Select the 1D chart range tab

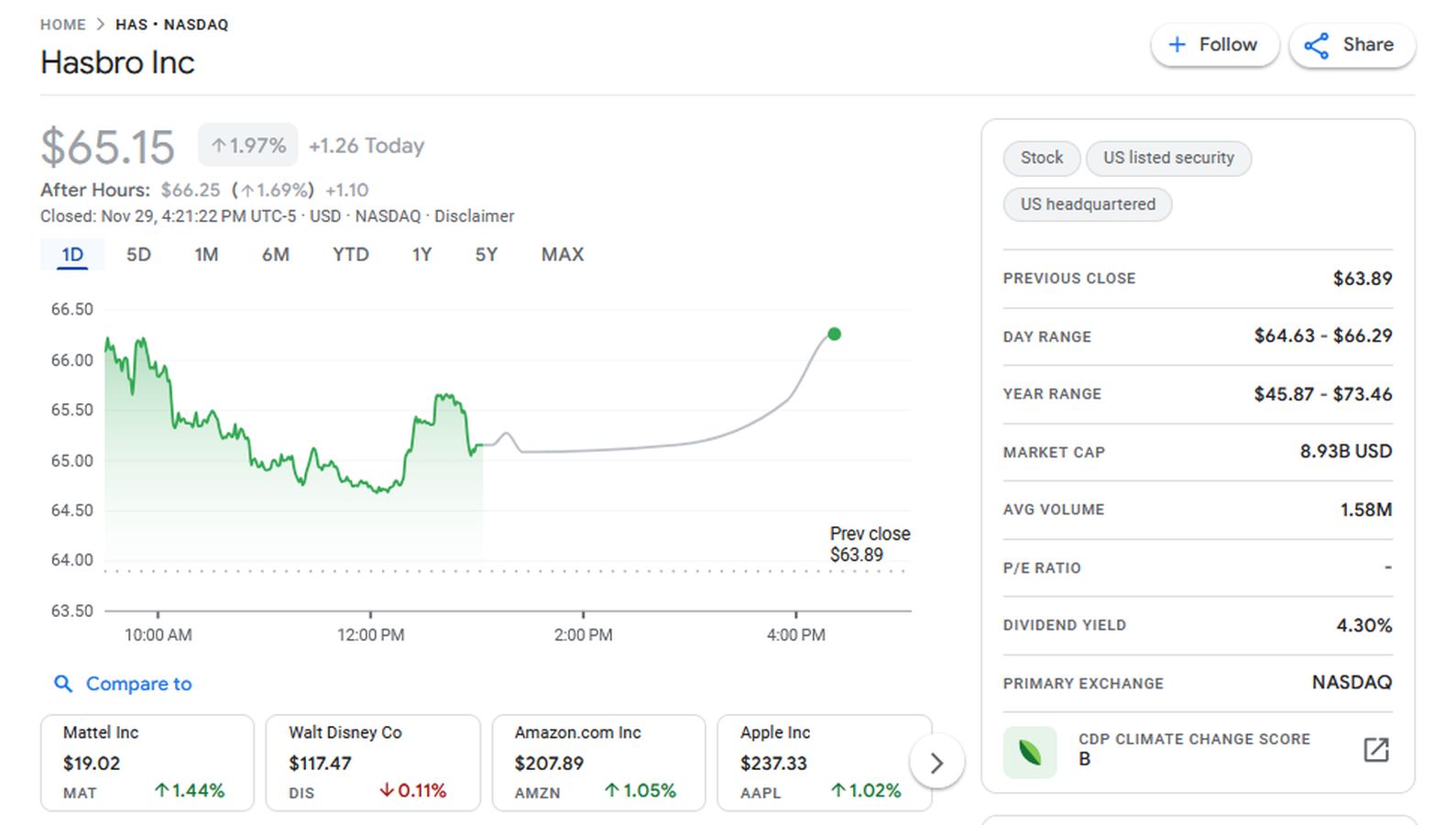coord(72,255)
